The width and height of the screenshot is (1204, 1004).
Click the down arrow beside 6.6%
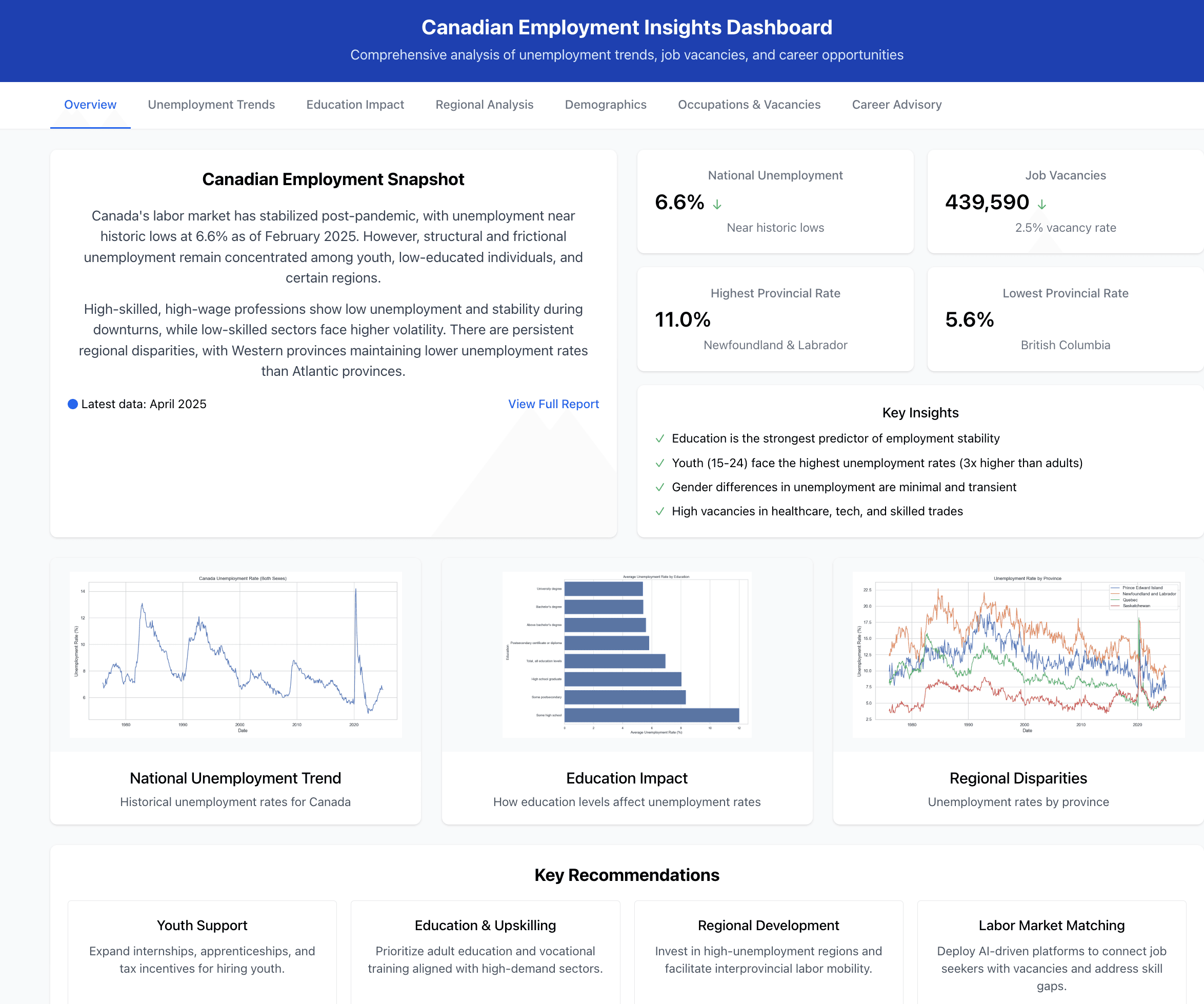point(717,204)
